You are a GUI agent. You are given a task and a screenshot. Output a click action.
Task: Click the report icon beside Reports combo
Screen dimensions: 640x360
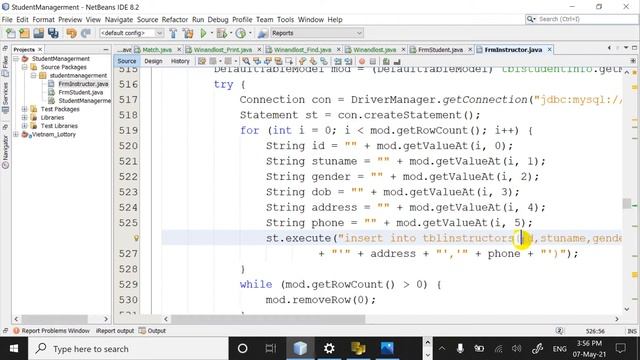[263, 33]
